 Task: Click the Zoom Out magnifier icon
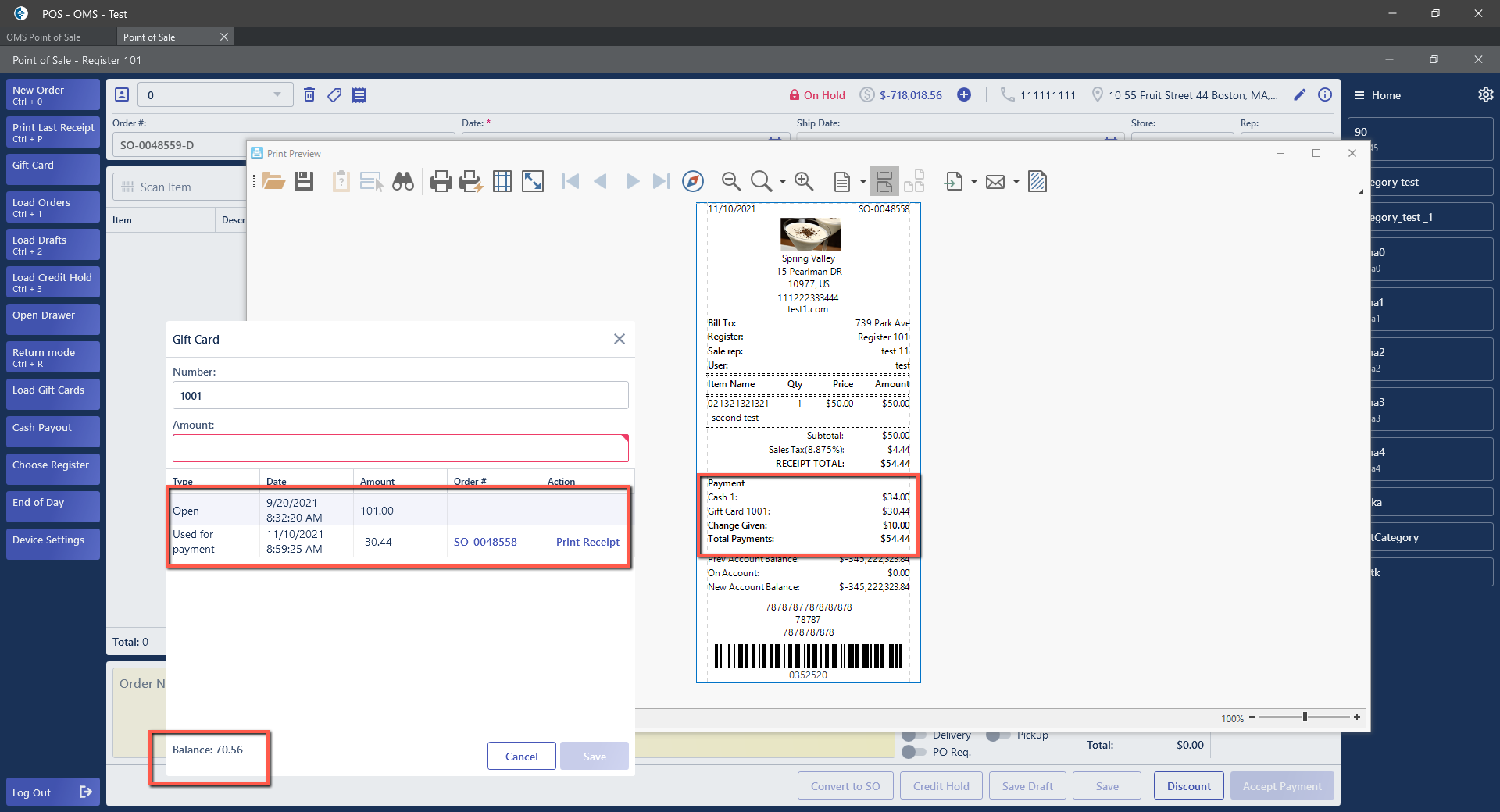tap(730, 182)
